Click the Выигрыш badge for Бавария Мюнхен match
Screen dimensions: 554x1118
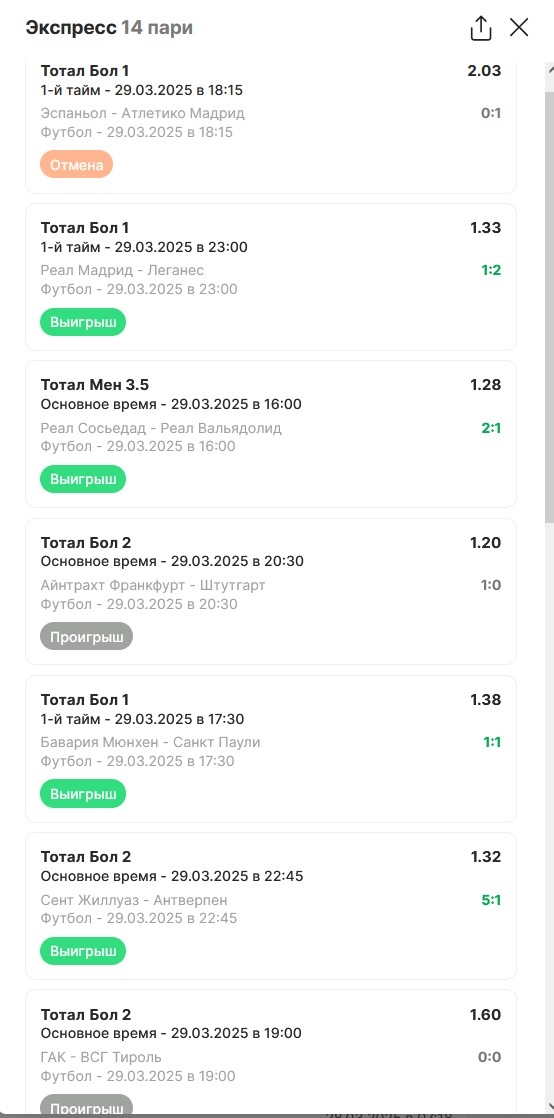[x=83, y=794]
